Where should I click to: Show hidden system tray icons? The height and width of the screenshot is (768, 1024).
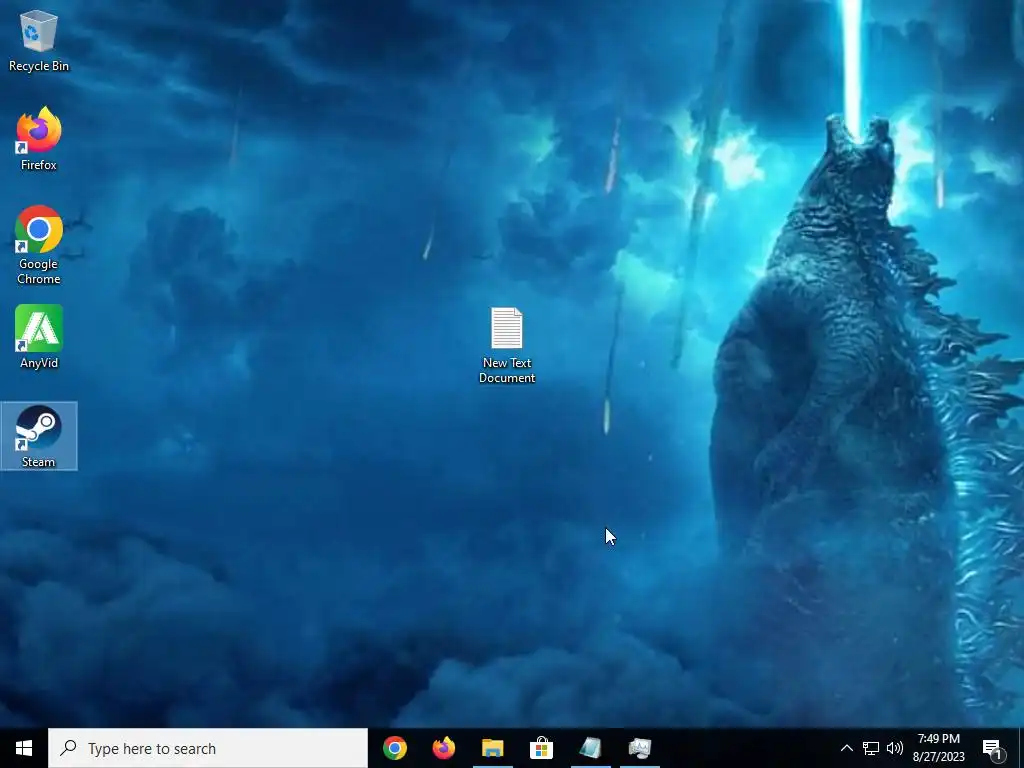point(846,748)
